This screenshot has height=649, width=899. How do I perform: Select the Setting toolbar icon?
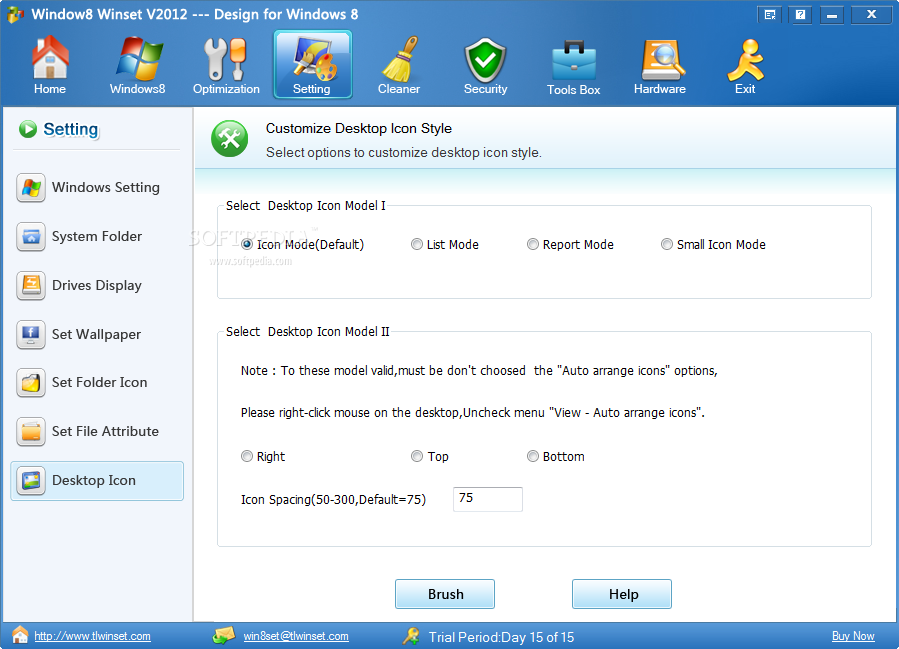click(312, 64)
